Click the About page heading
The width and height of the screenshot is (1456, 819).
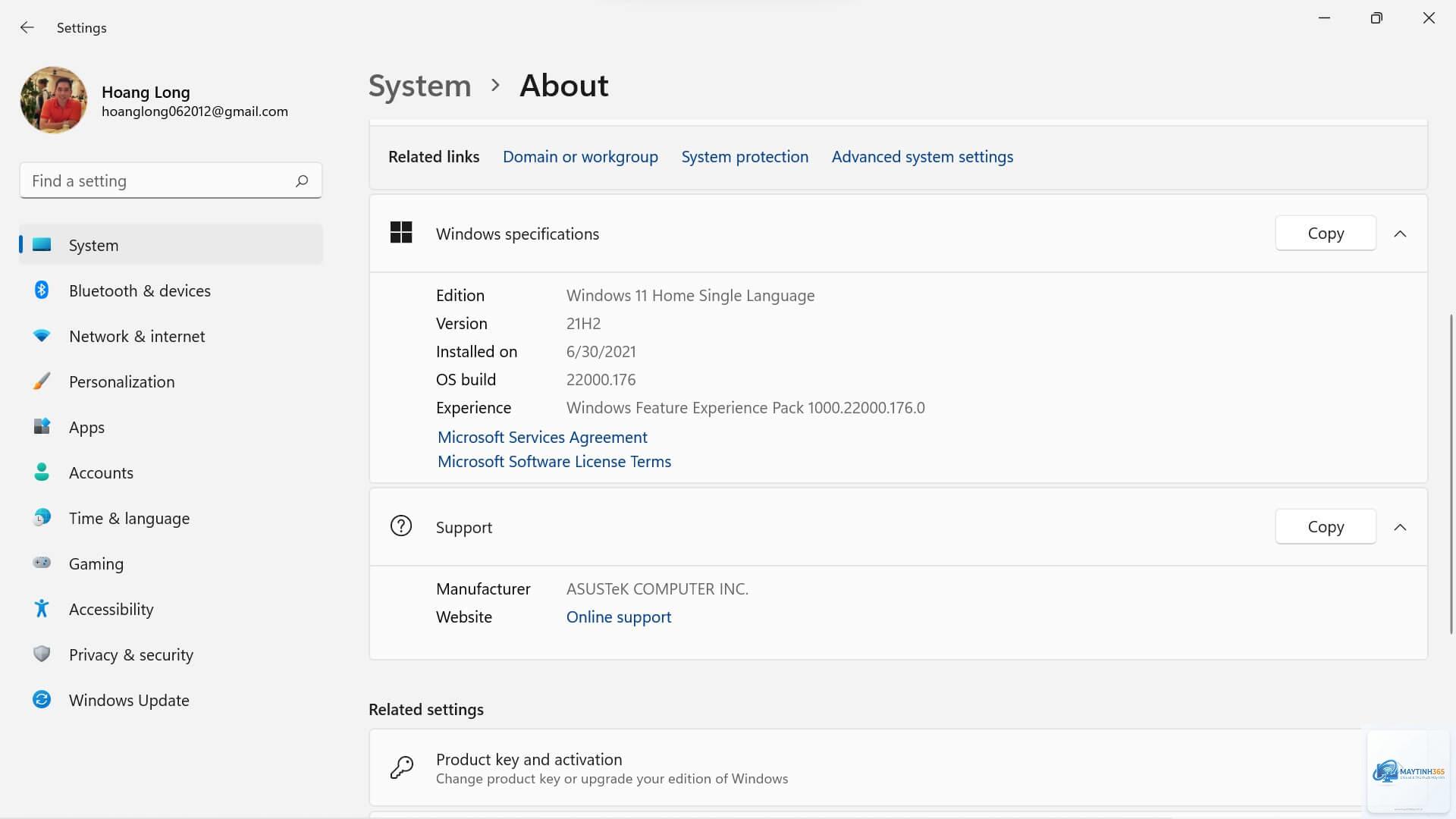(563, 86)
